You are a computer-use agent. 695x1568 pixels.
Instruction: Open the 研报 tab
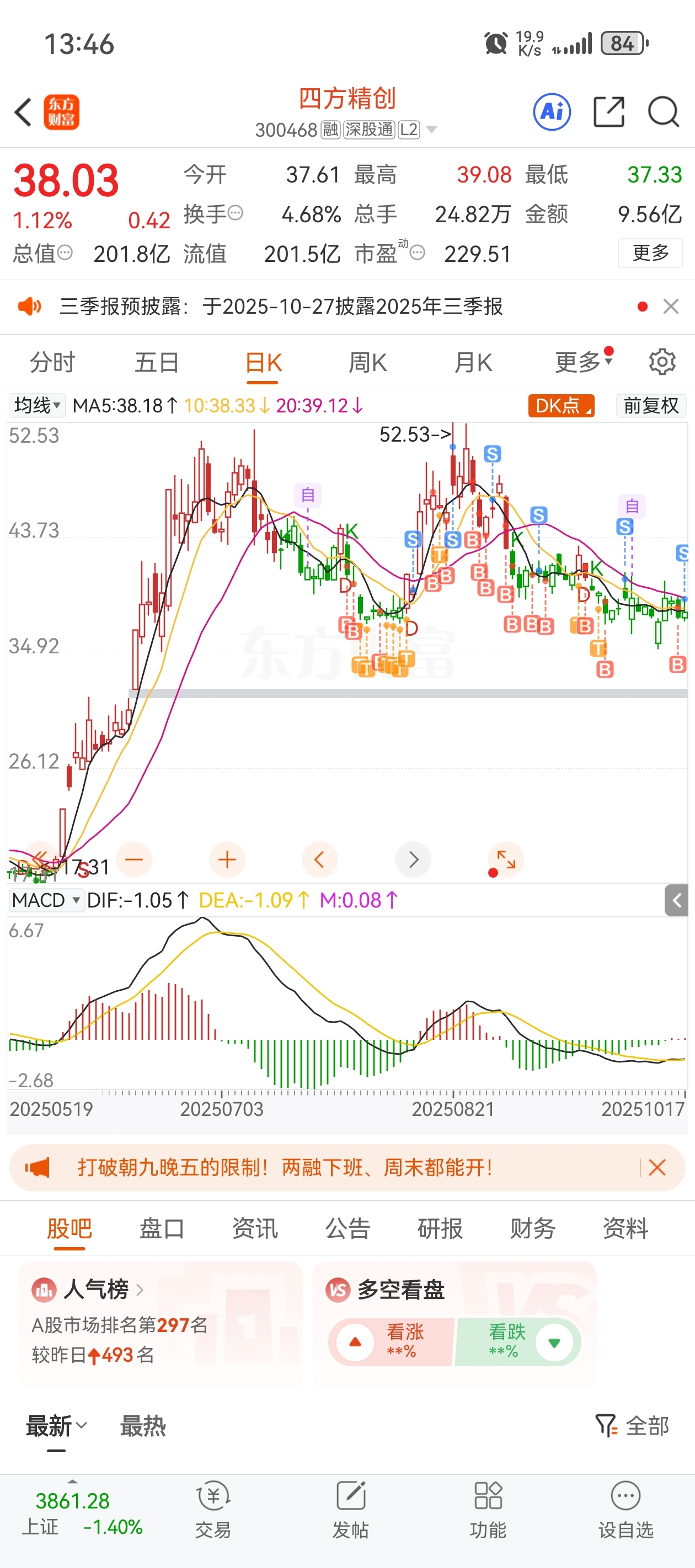[x=440, y=1228]
